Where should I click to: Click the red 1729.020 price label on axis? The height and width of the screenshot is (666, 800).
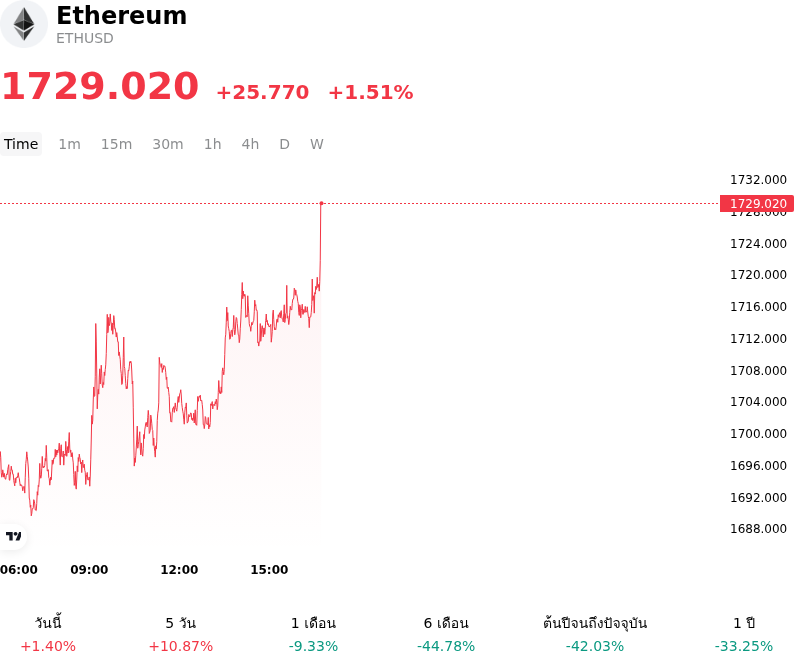(757, 204)
